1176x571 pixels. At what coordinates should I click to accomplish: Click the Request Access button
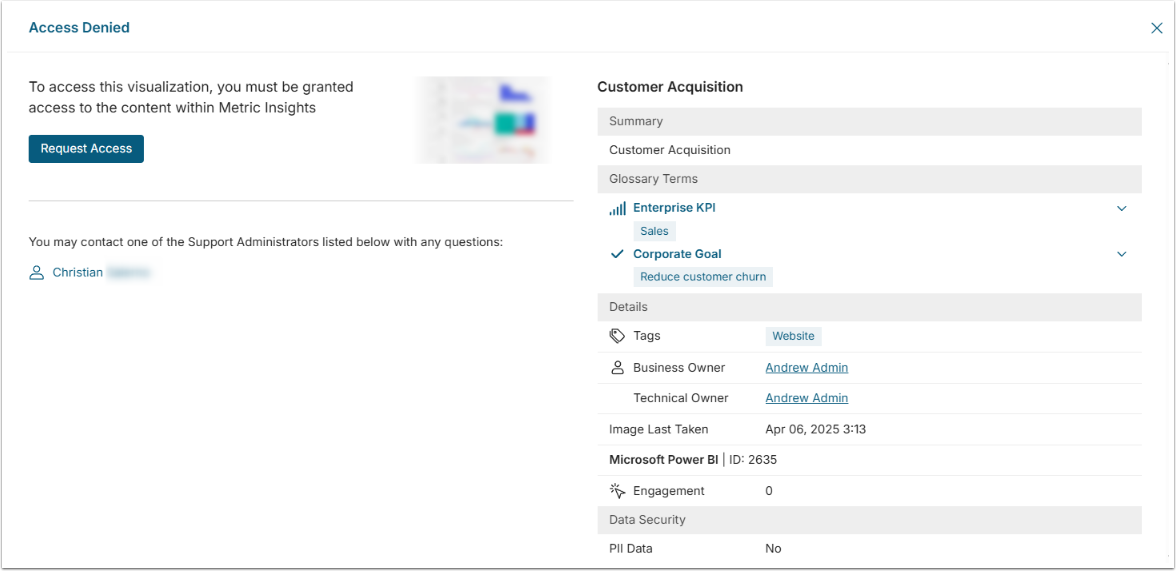click(86, 149)
